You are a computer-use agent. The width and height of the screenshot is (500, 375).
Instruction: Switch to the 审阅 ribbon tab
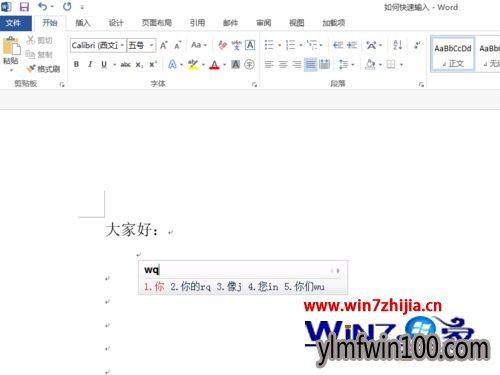(x=263, y=23)
